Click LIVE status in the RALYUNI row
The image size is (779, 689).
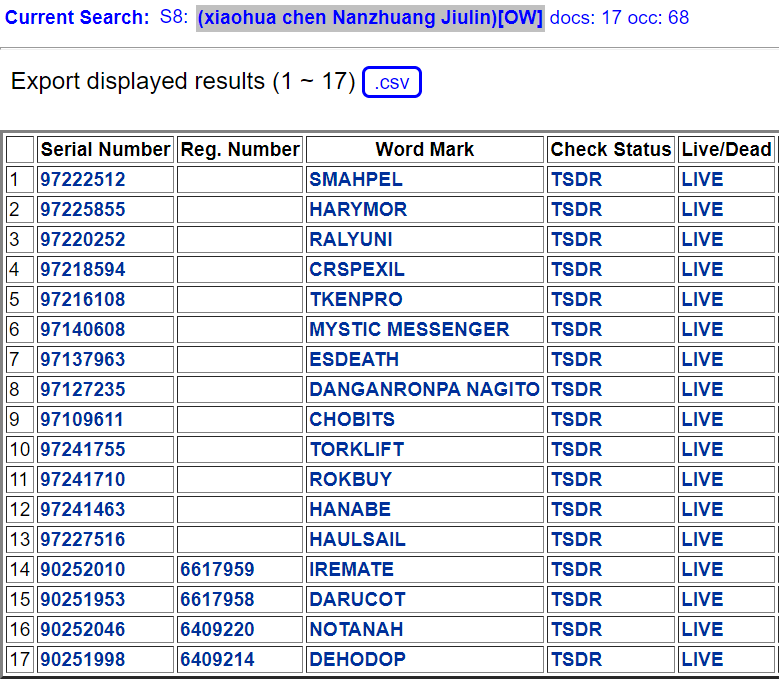point(702,239)
